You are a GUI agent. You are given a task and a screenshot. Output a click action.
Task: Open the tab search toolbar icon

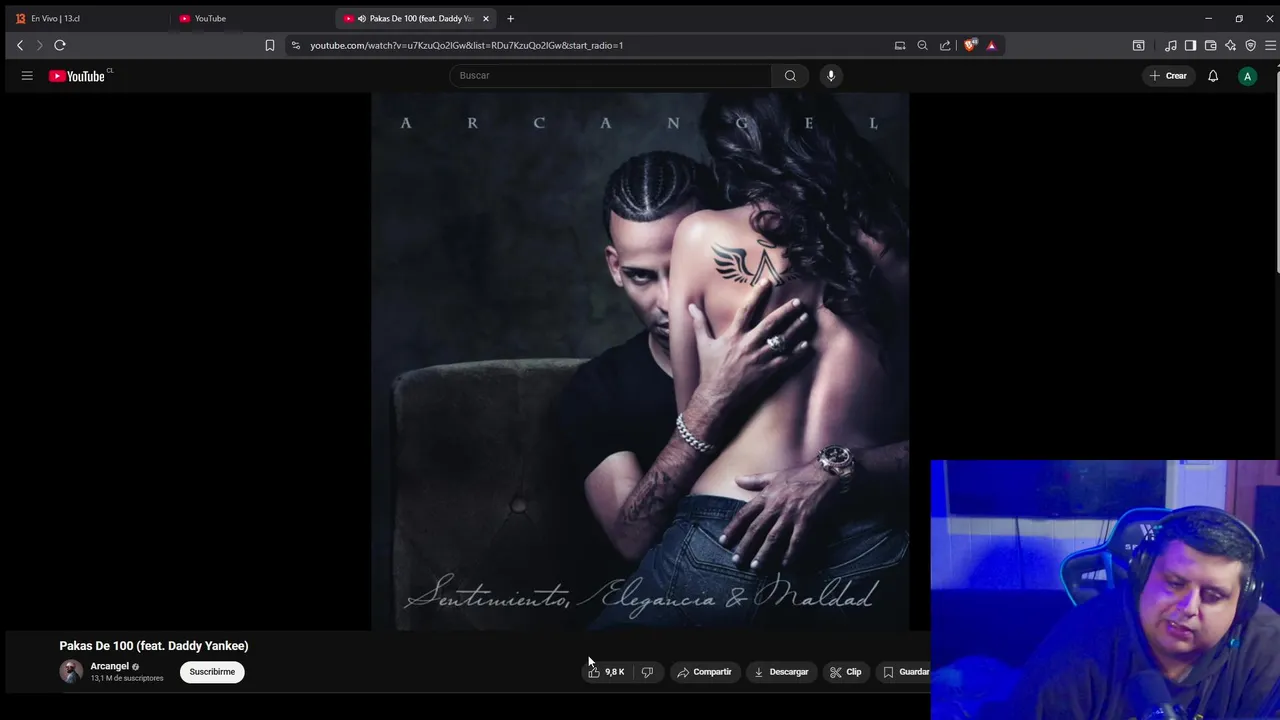1138,45
